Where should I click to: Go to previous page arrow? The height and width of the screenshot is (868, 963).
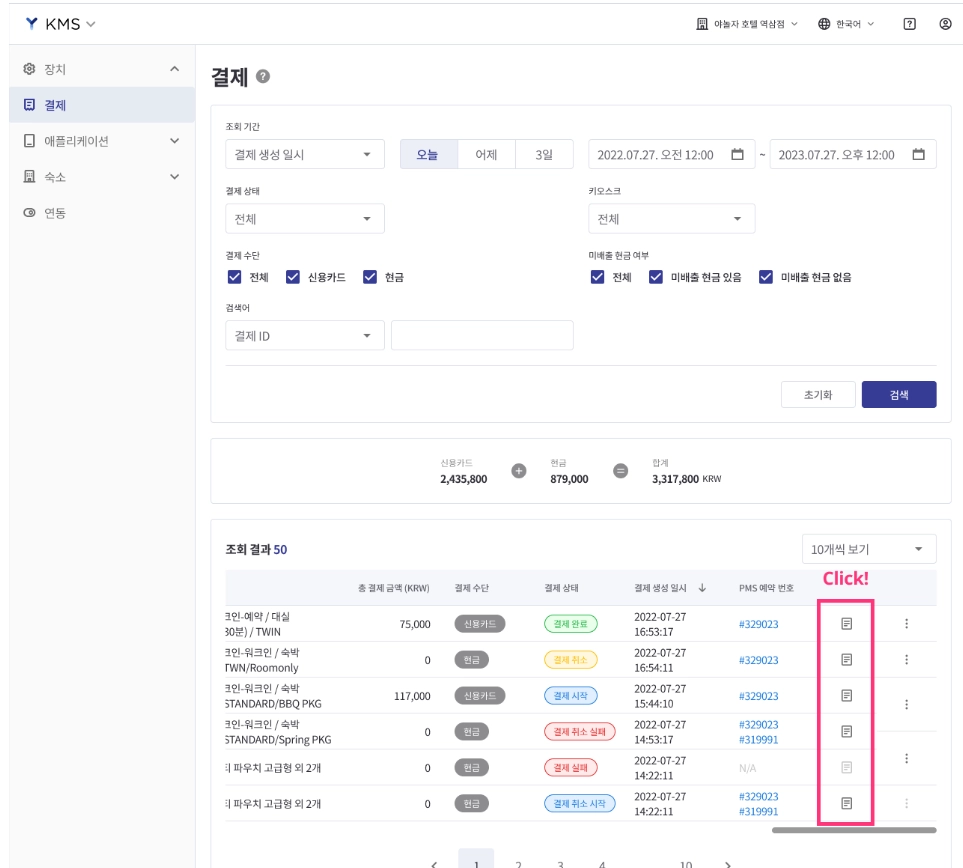tap(434, 864)
